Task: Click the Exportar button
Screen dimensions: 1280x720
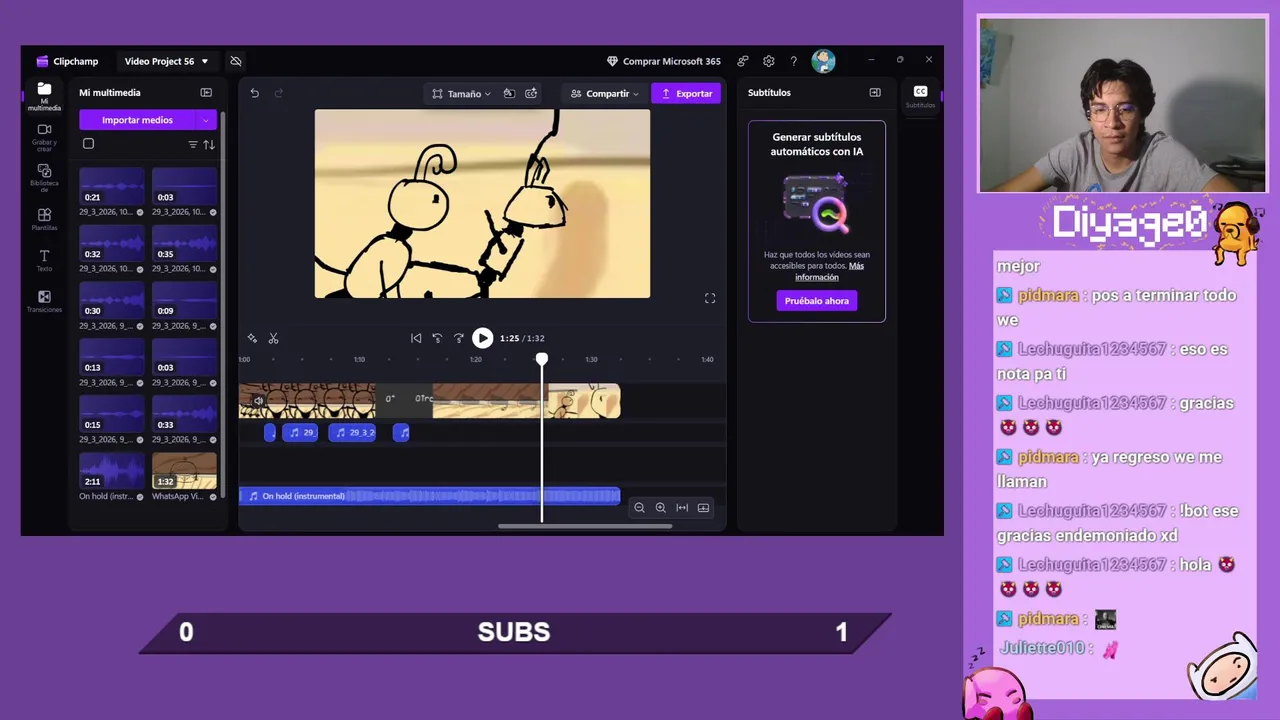Action: [x=687, y=93]
